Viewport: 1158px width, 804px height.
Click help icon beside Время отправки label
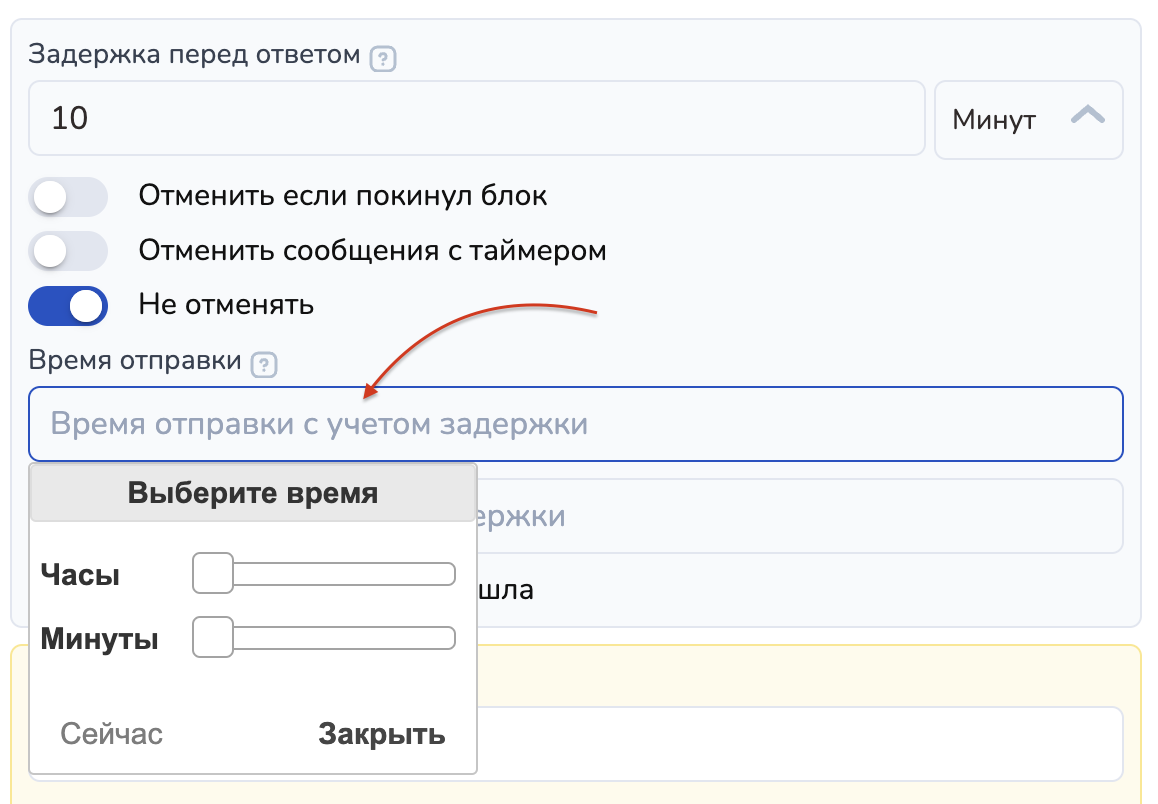click(x=264, y=365)
